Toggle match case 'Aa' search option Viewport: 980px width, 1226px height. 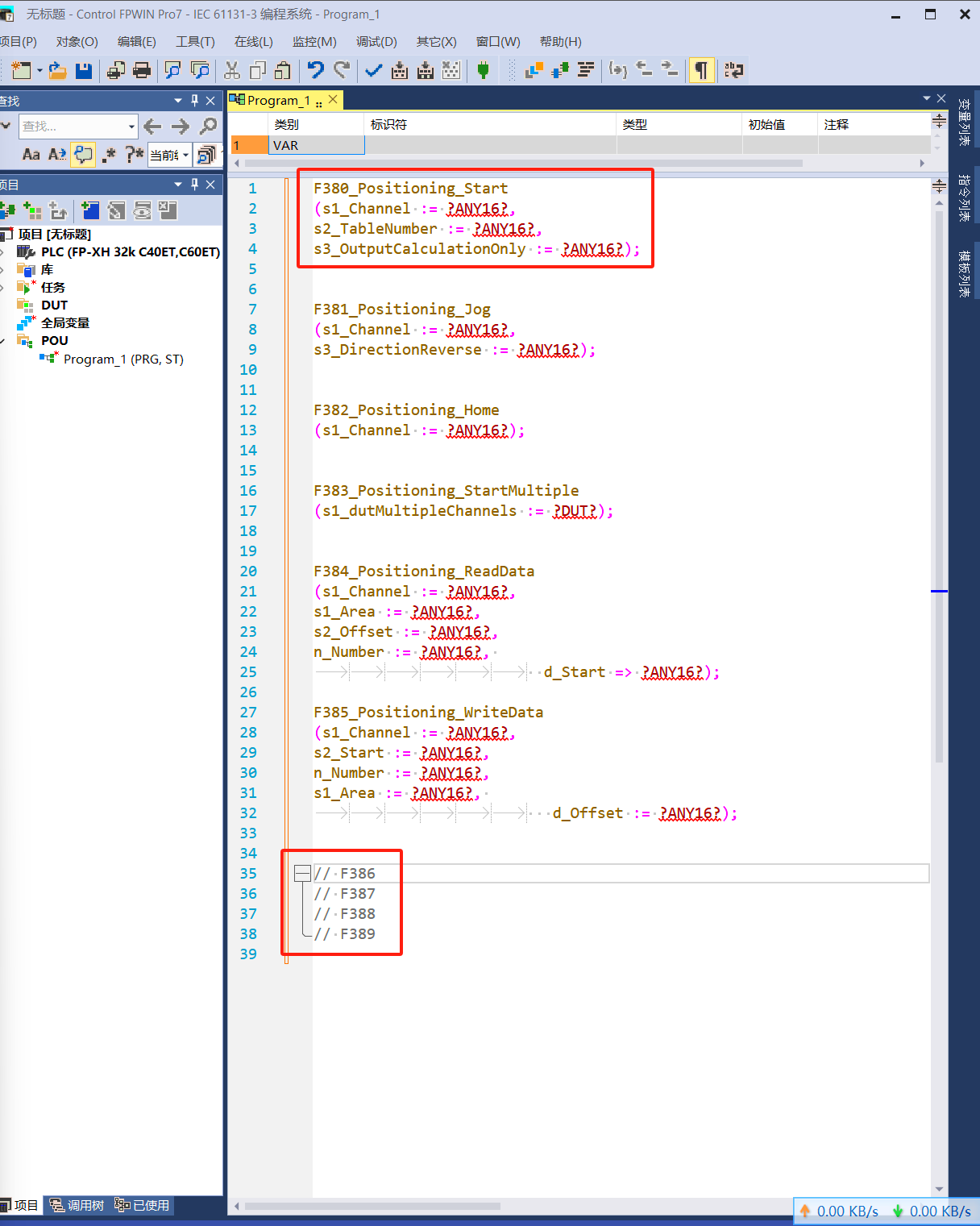[31, 154]
